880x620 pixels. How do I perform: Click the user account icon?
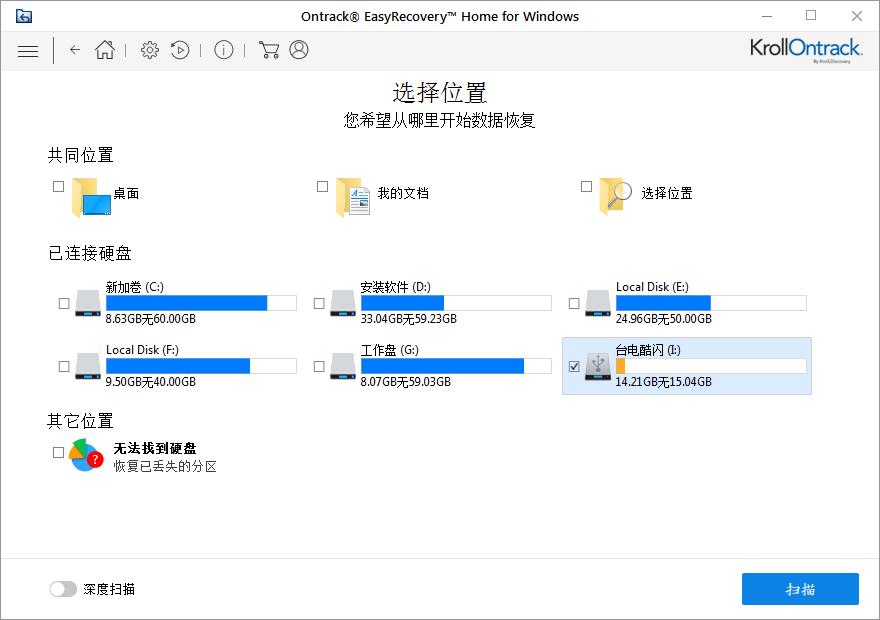[297, 49]
